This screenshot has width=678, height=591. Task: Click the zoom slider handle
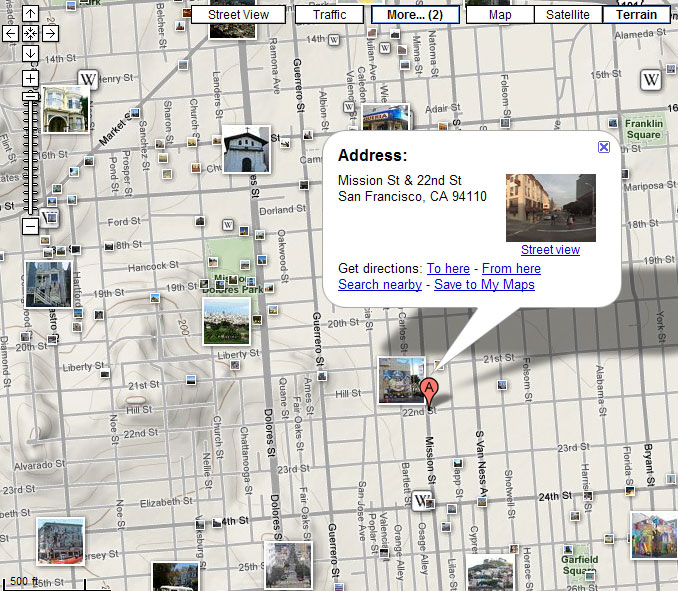(30, 96)
